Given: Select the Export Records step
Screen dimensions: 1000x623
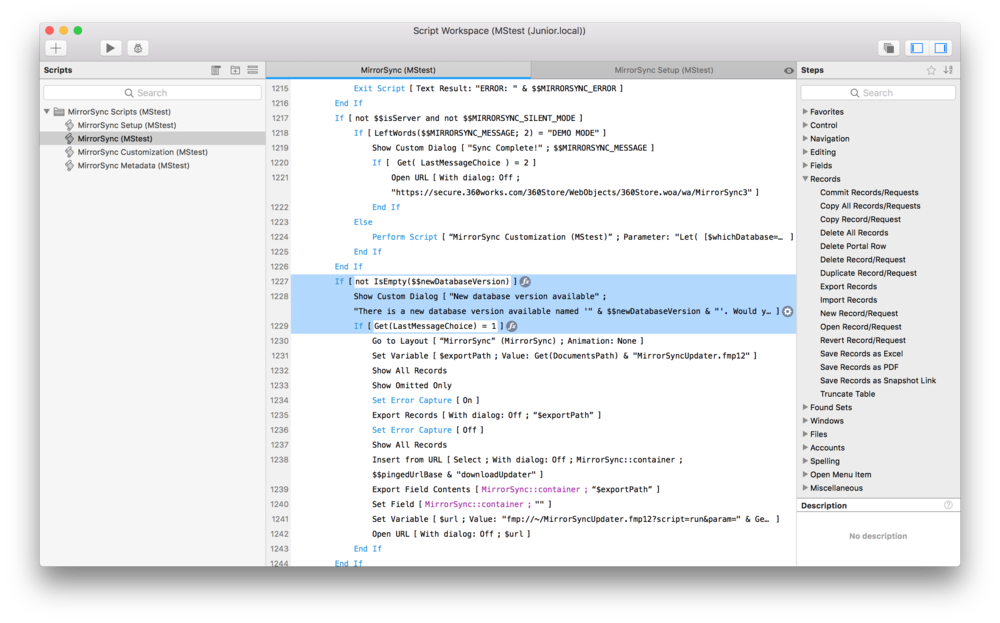Looking at the screenshot, I should click(848, 286).
